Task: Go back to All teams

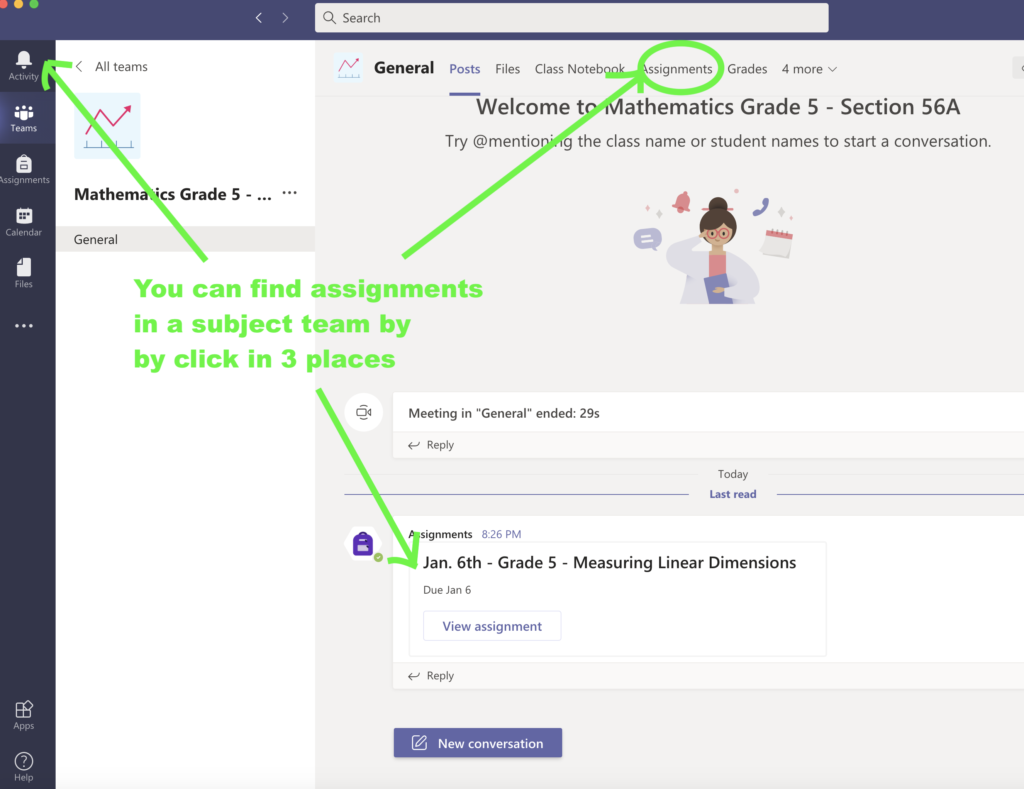Action: point(112,67)
